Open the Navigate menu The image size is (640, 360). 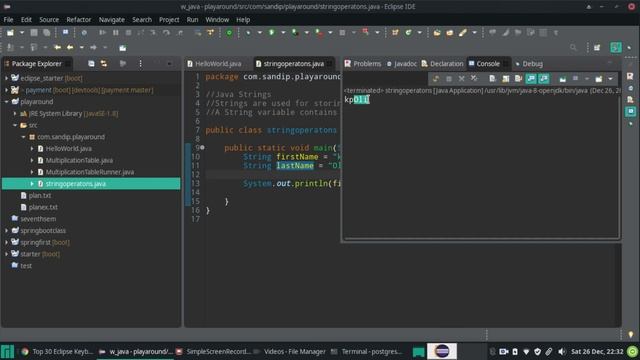[112, 20]
